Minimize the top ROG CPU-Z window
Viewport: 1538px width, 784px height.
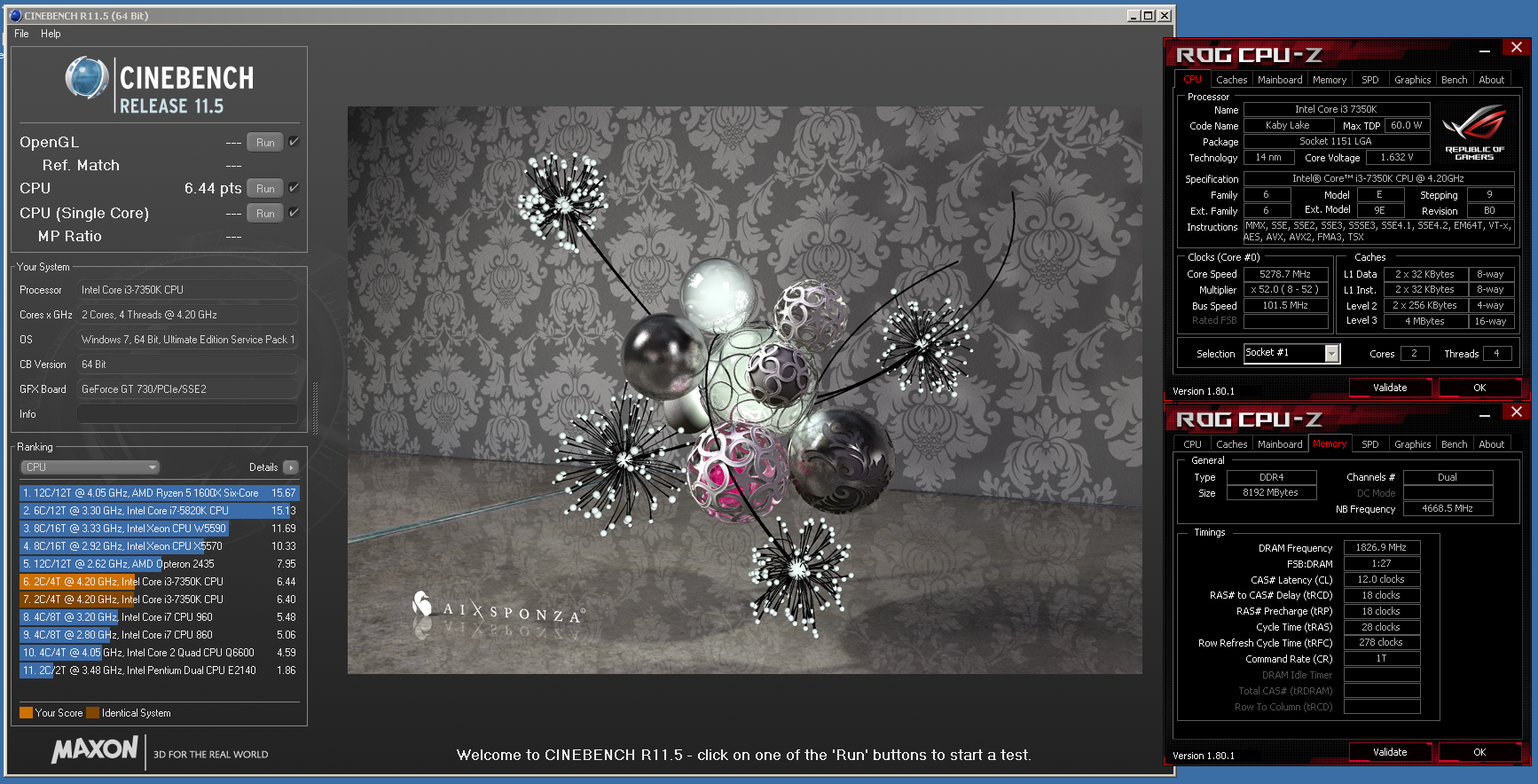pos(1485,51)
